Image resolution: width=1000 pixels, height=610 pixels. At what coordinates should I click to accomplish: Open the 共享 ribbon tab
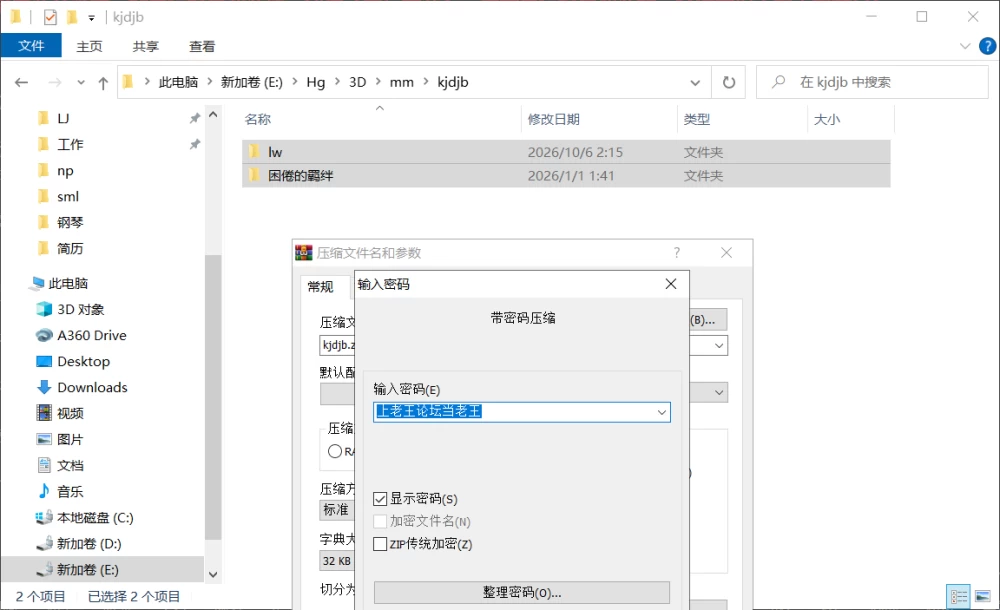coord(145,47)
